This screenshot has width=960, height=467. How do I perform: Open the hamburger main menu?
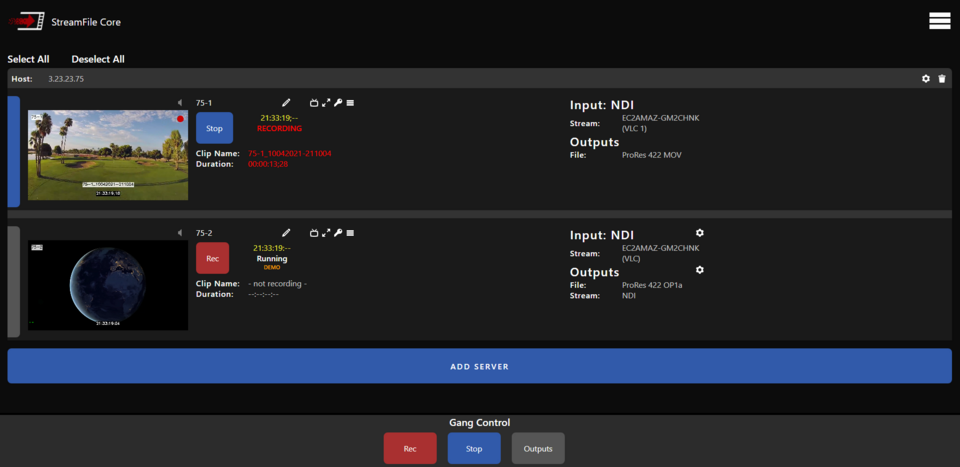939,21
